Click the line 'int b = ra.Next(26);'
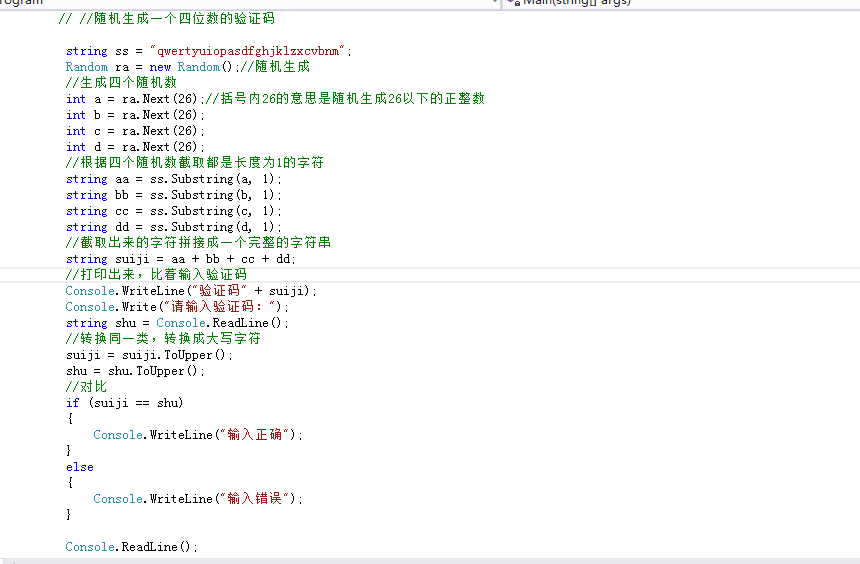Image resolution: width=860 pixels, height=564 pixels. (135, 115)
